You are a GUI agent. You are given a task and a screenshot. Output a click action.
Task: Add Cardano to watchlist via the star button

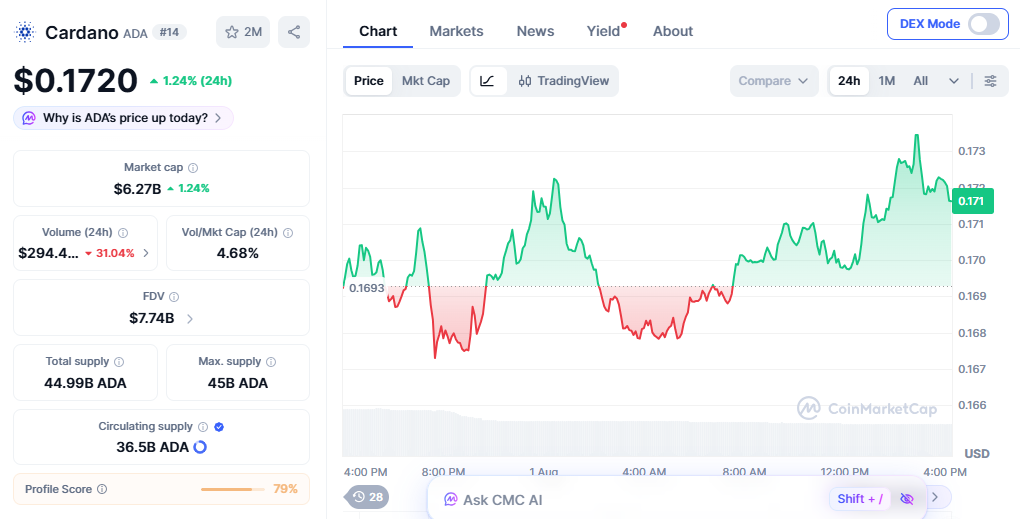point(243,32)
